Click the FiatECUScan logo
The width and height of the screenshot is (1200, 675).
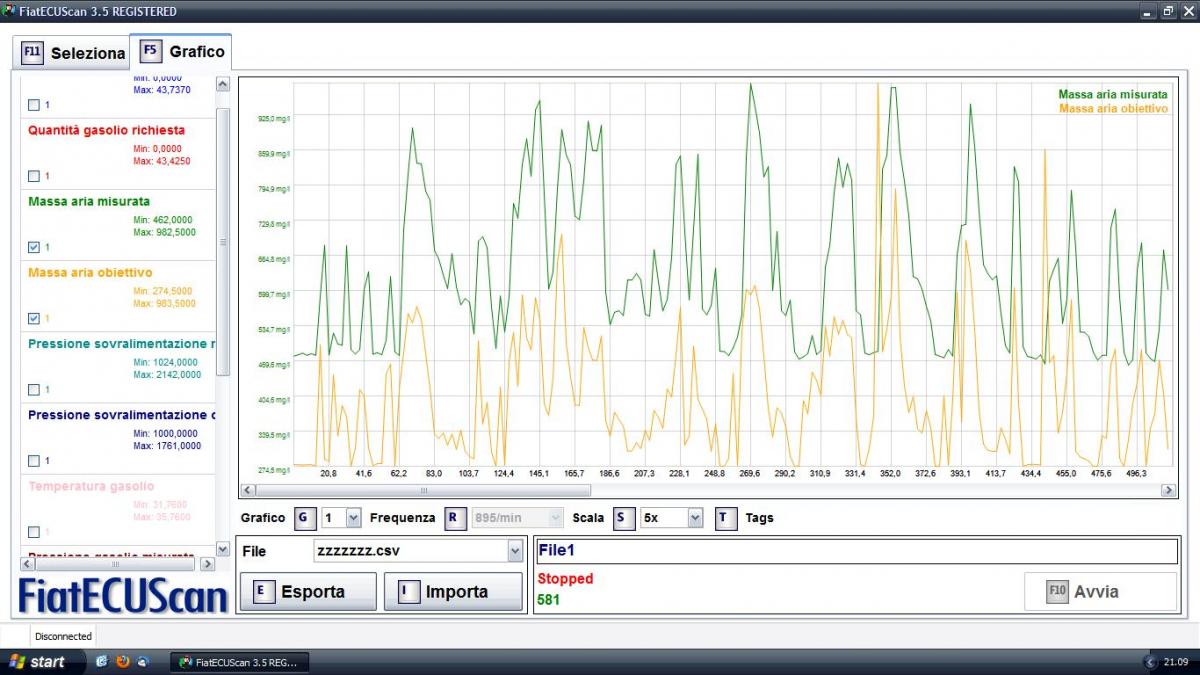(x=123, y=596)
